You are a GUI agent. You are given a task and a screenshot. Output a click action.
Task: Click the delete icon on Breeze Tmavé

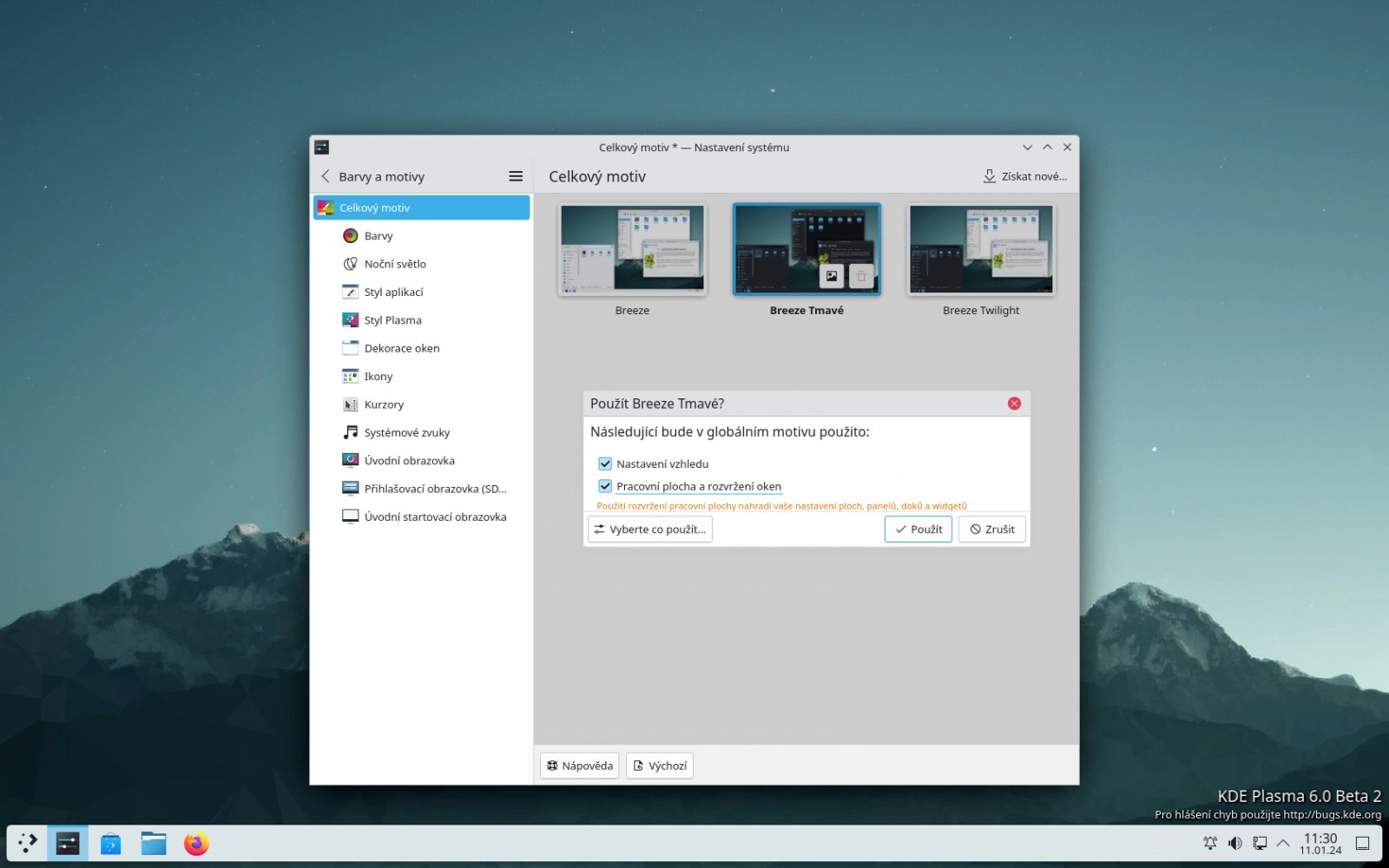pyautogui.click(x=861, y=276)
